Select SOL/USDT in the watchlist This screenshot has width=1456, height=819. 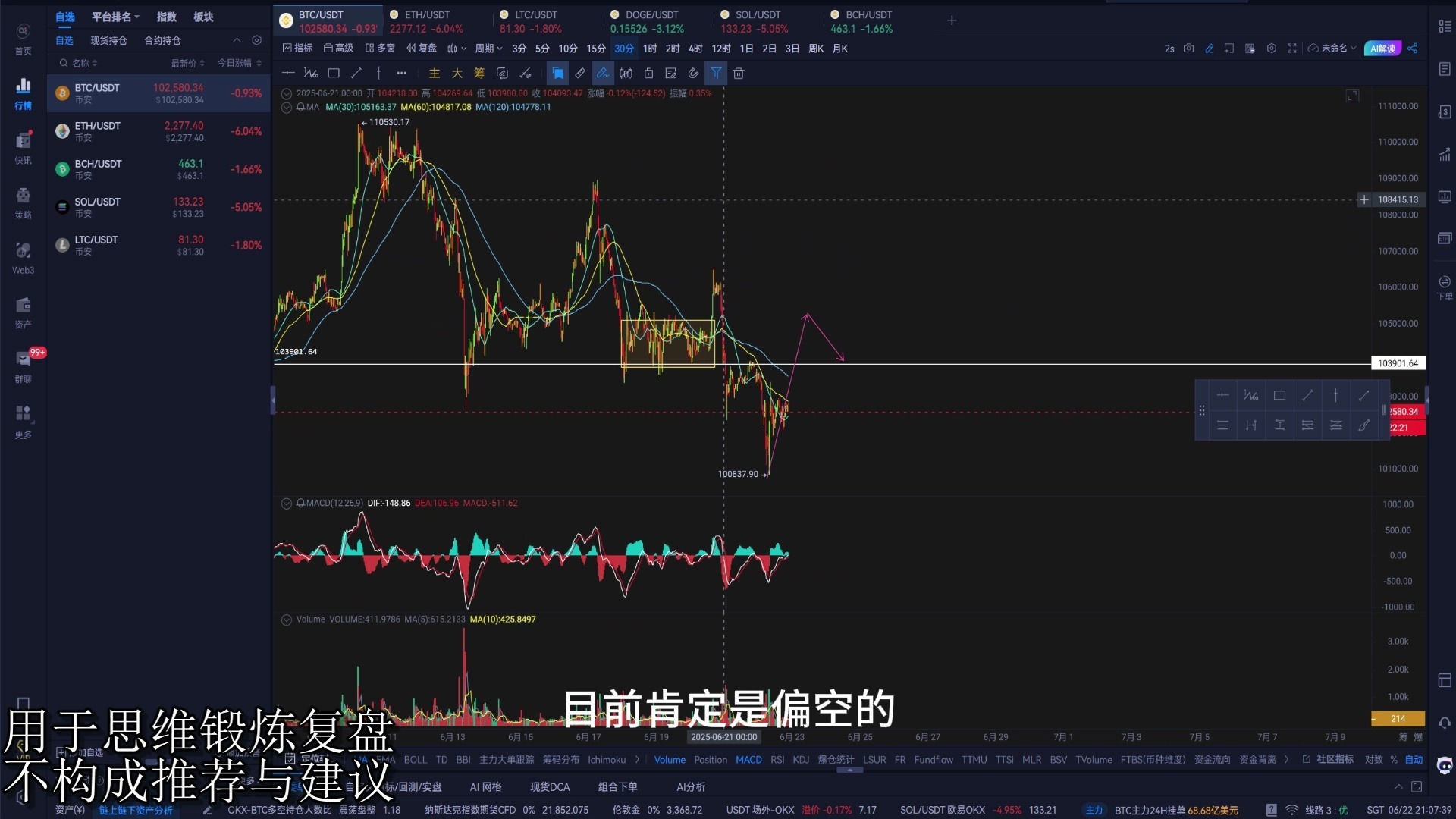point(158,207)
